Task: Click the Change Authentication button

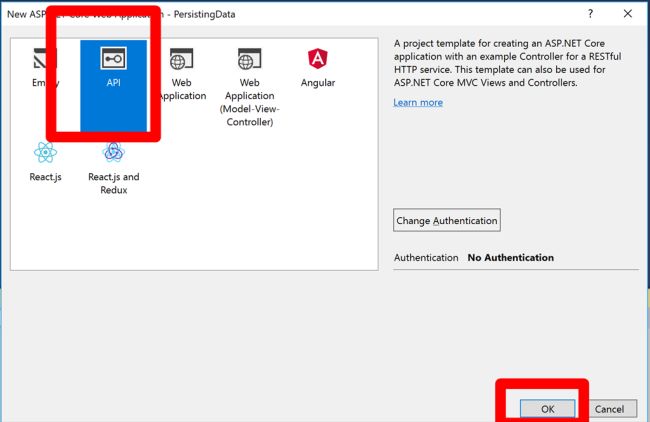Action: point(447,220)
